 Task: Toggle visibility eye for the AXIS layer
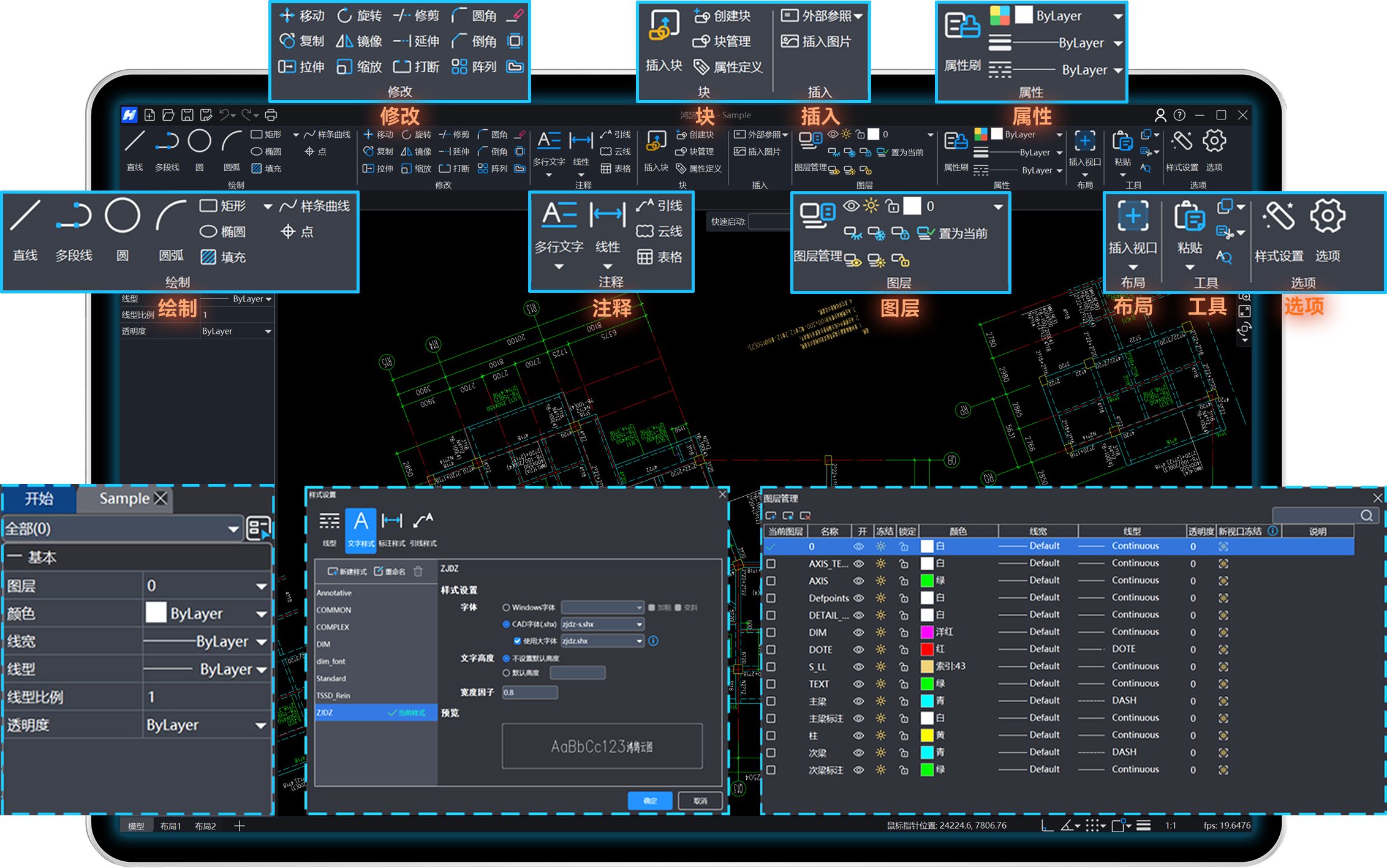(x=859, y=581)
